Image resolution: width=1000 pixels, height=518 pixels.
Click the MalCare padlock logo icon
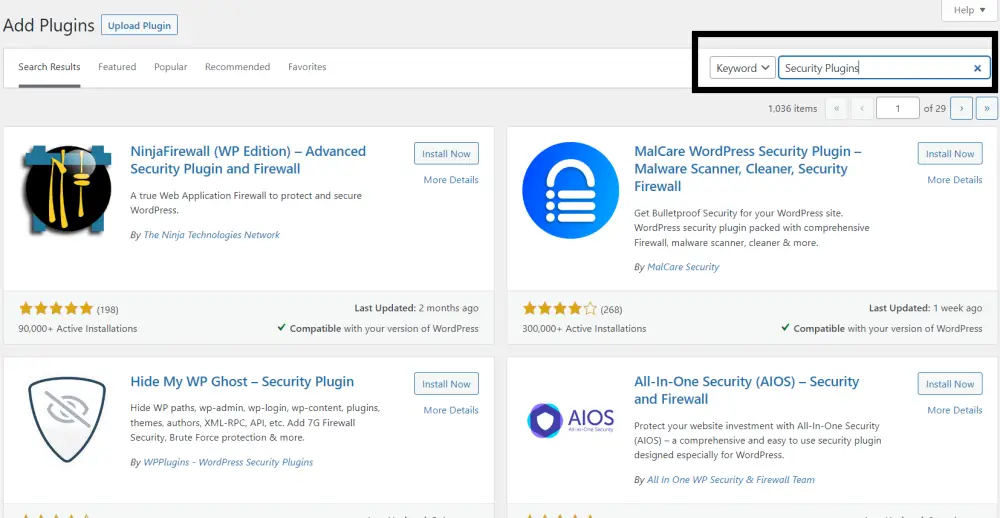pos(570,190)
